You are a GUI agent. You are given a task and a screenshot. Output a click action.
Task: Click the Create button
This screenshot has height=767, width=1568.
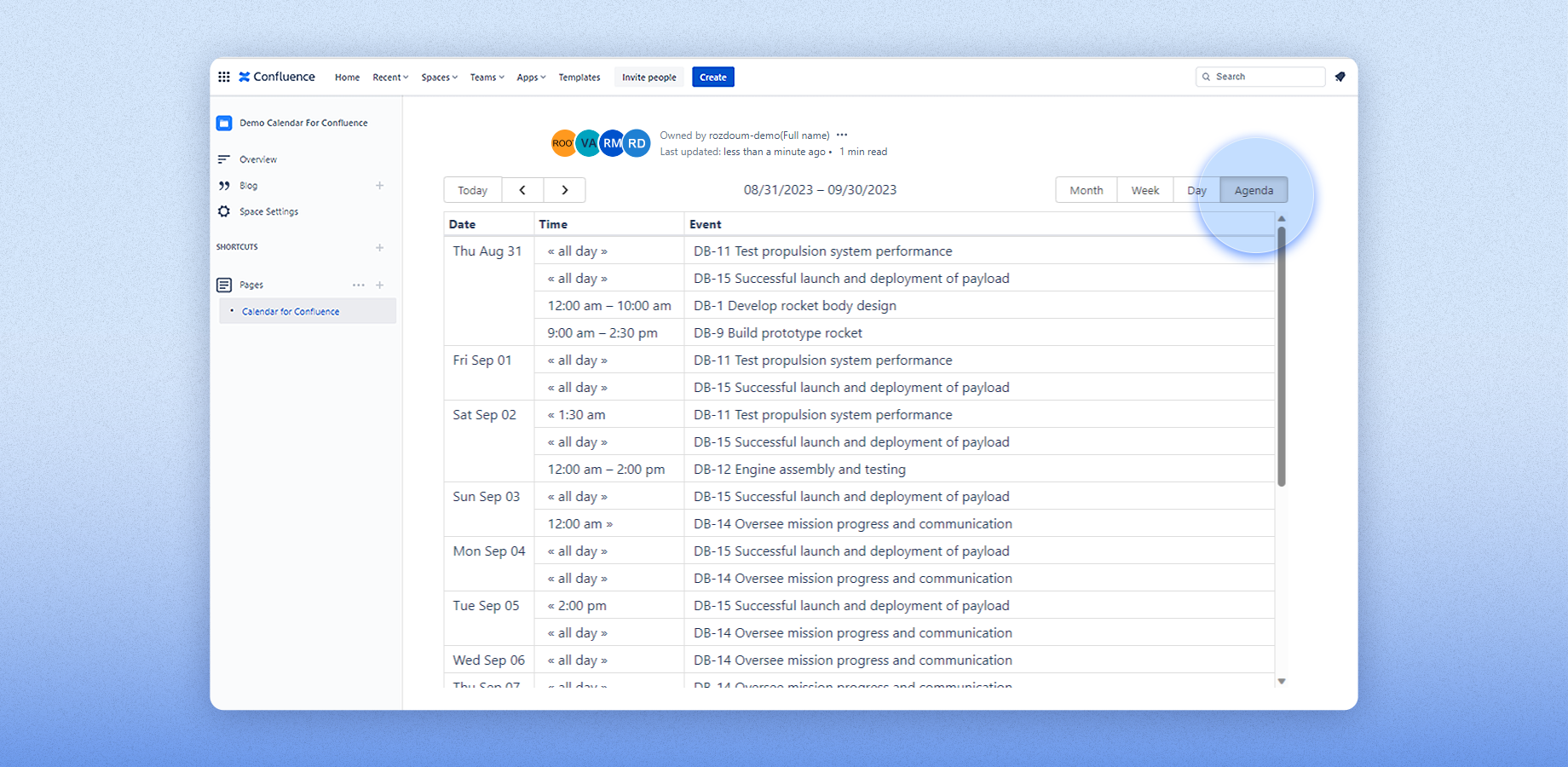click(x=712, y=77)
